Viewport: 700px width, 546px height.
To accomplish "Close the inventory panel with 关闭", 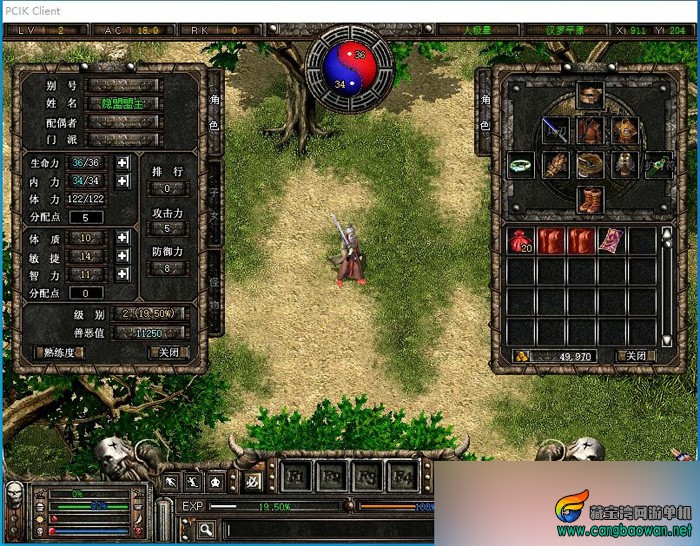I will coord(636,356).
